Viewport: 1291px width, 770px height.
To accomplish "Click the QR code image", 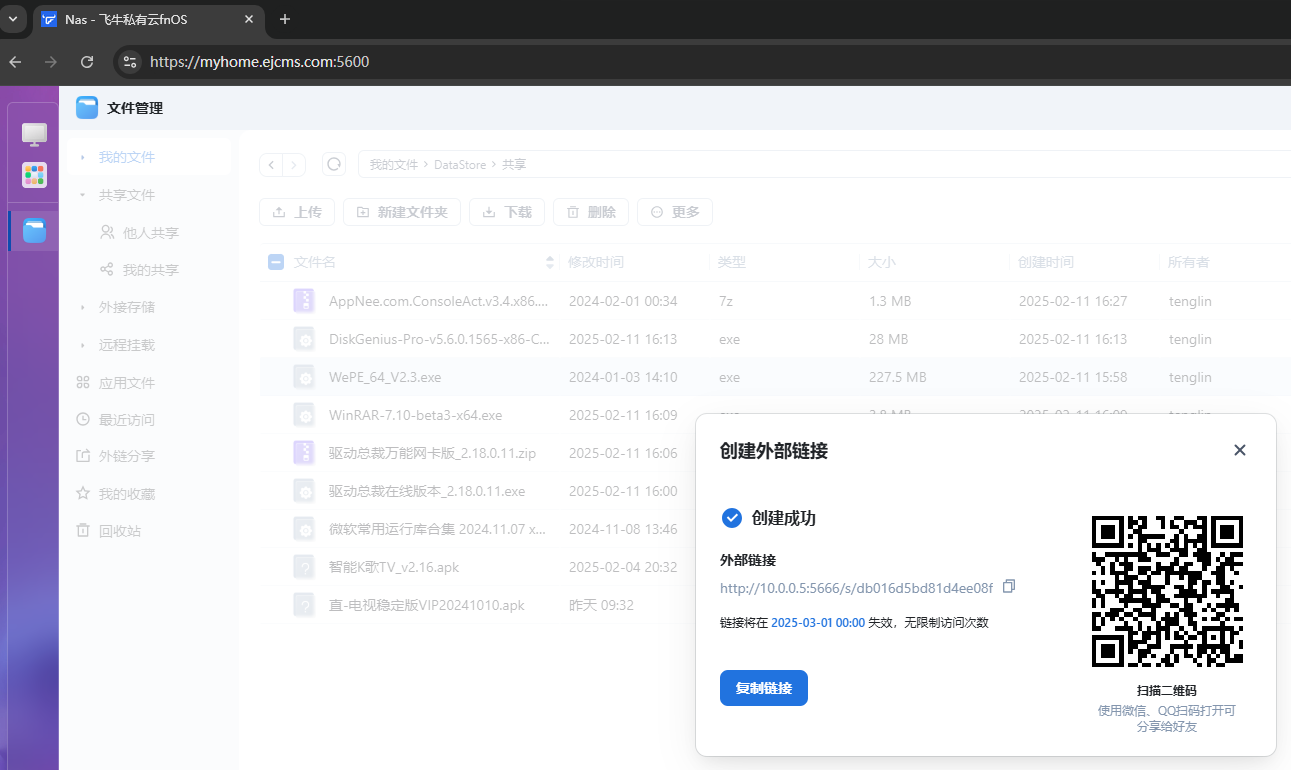I will pos(1166,591).
